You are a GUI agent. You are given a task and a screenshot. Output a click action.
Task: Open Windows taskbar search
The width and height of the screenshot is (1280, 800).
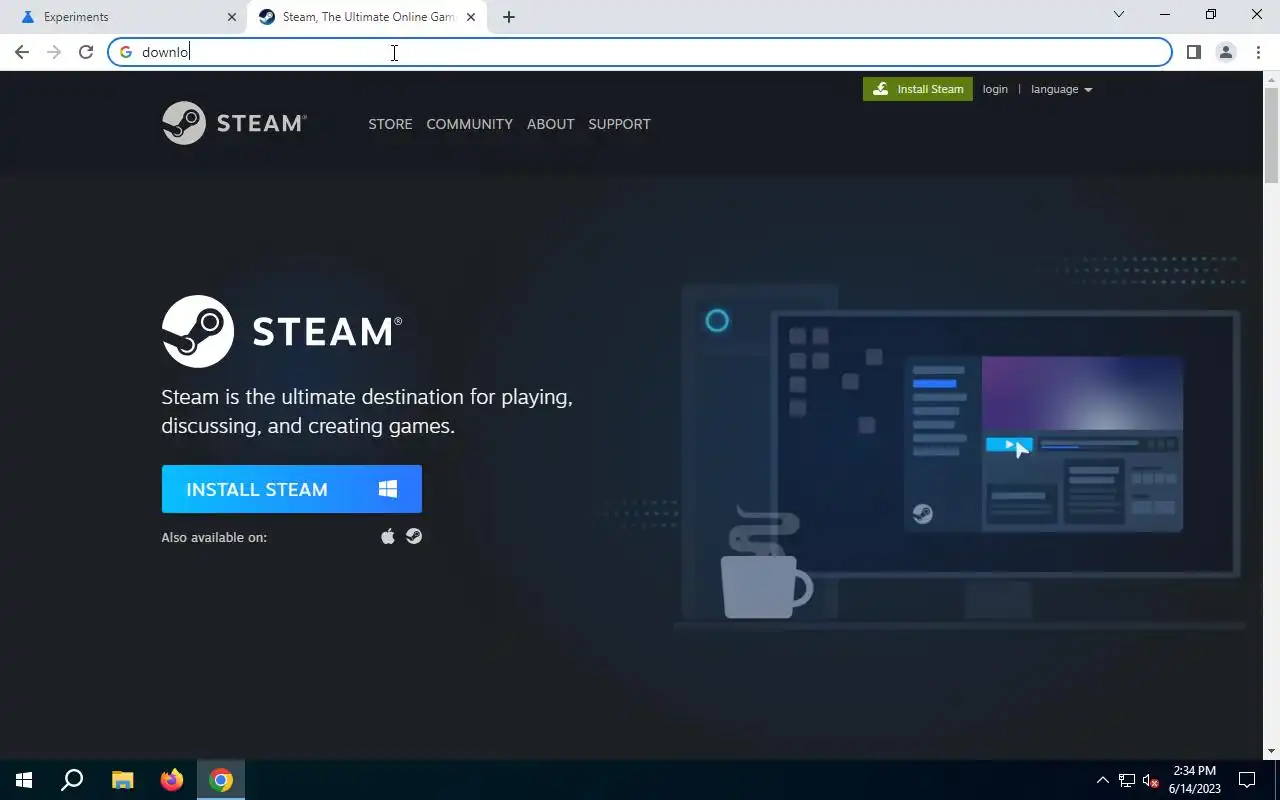point(72,780)
